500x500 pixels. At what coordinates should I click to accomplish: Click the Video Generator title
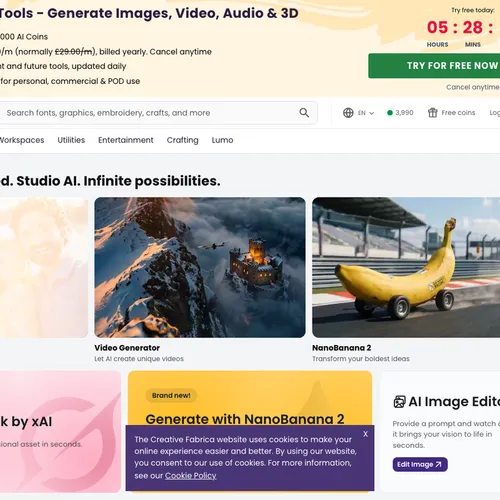(x=127, y=348)
